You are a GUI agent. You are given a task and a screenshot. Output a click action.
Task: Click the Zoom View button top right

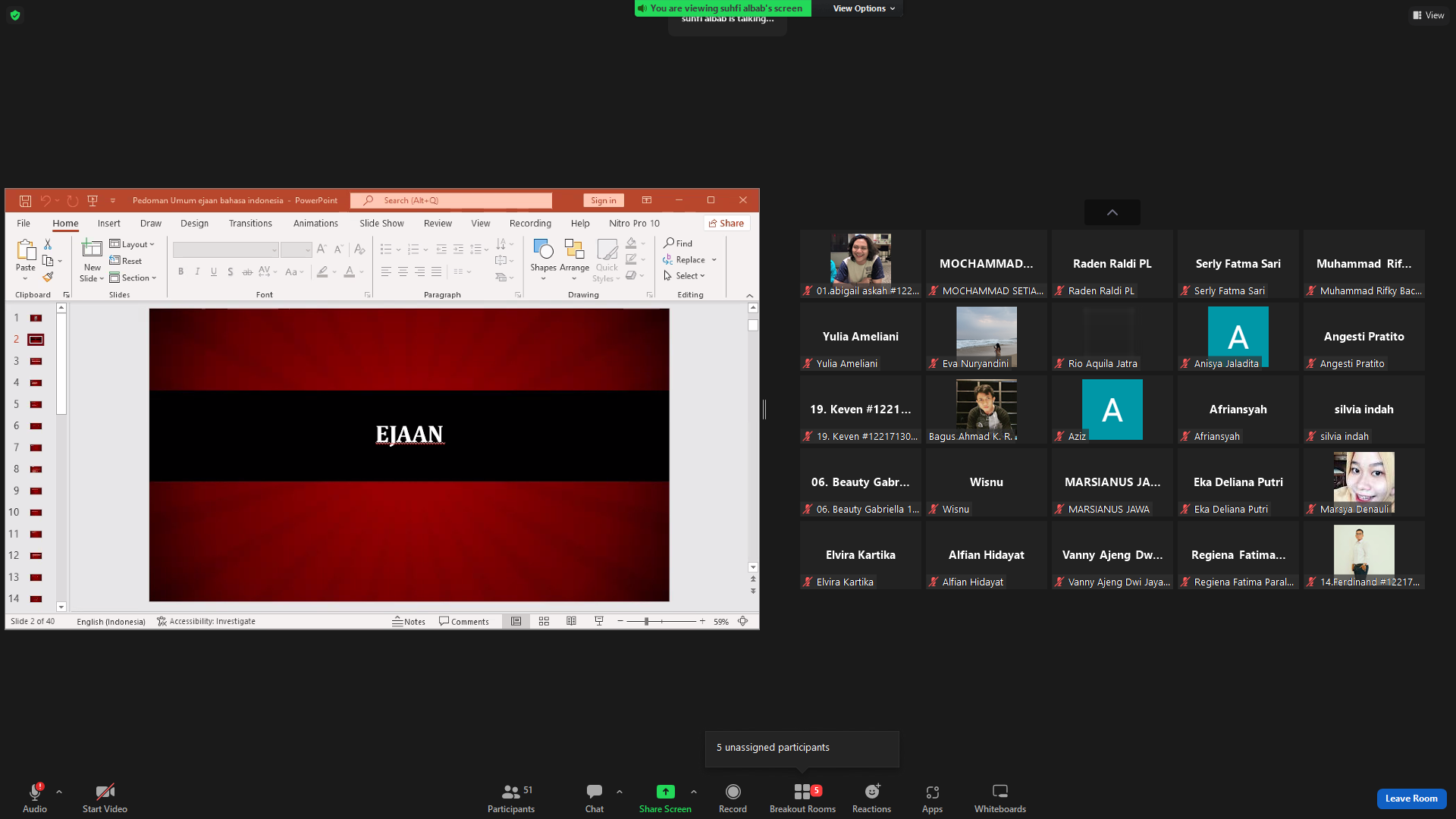1429,15
